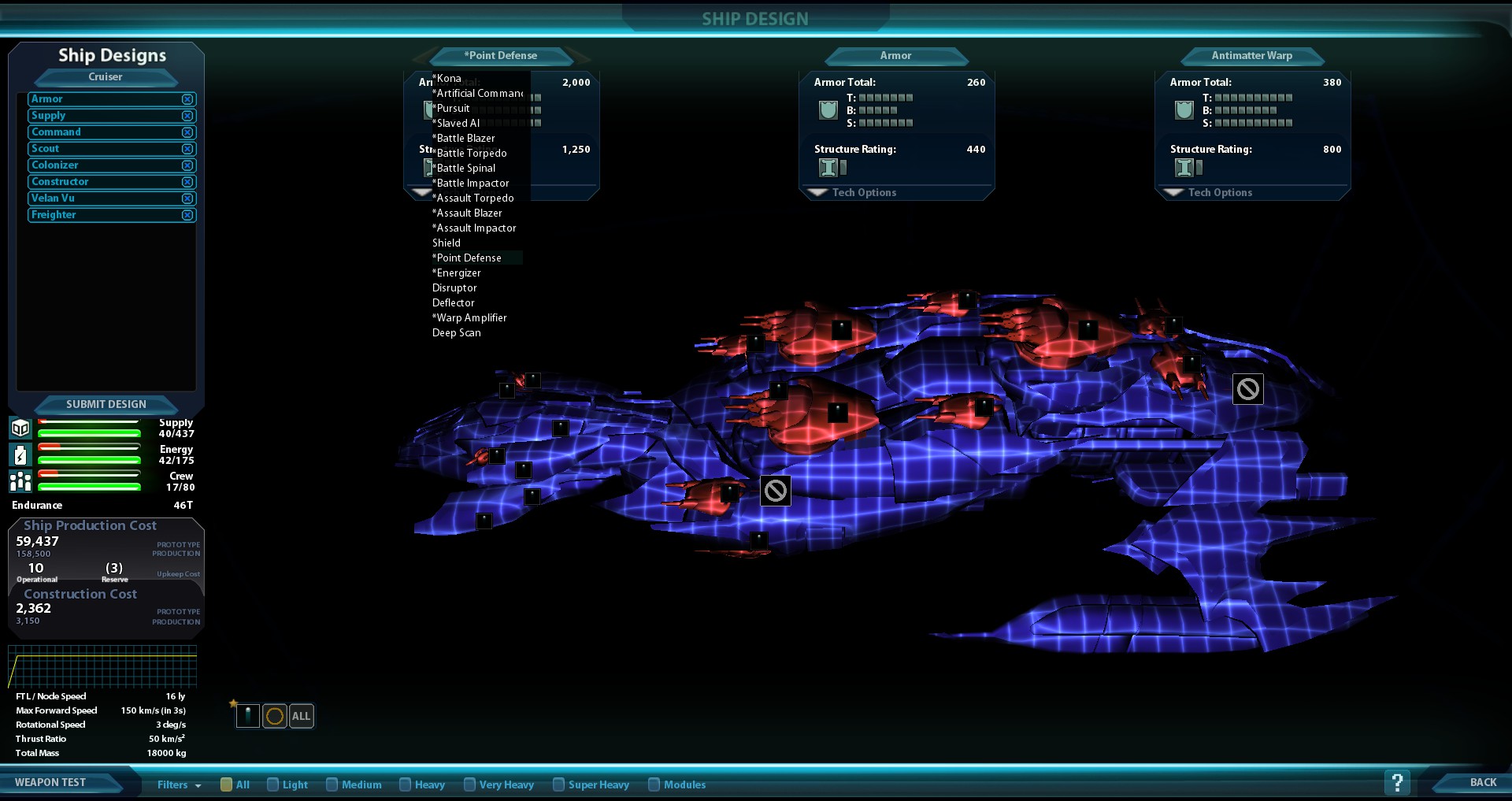Delete the Colonizer ship design
This screenshot has width=1512, height=801.
coord(187,165)
